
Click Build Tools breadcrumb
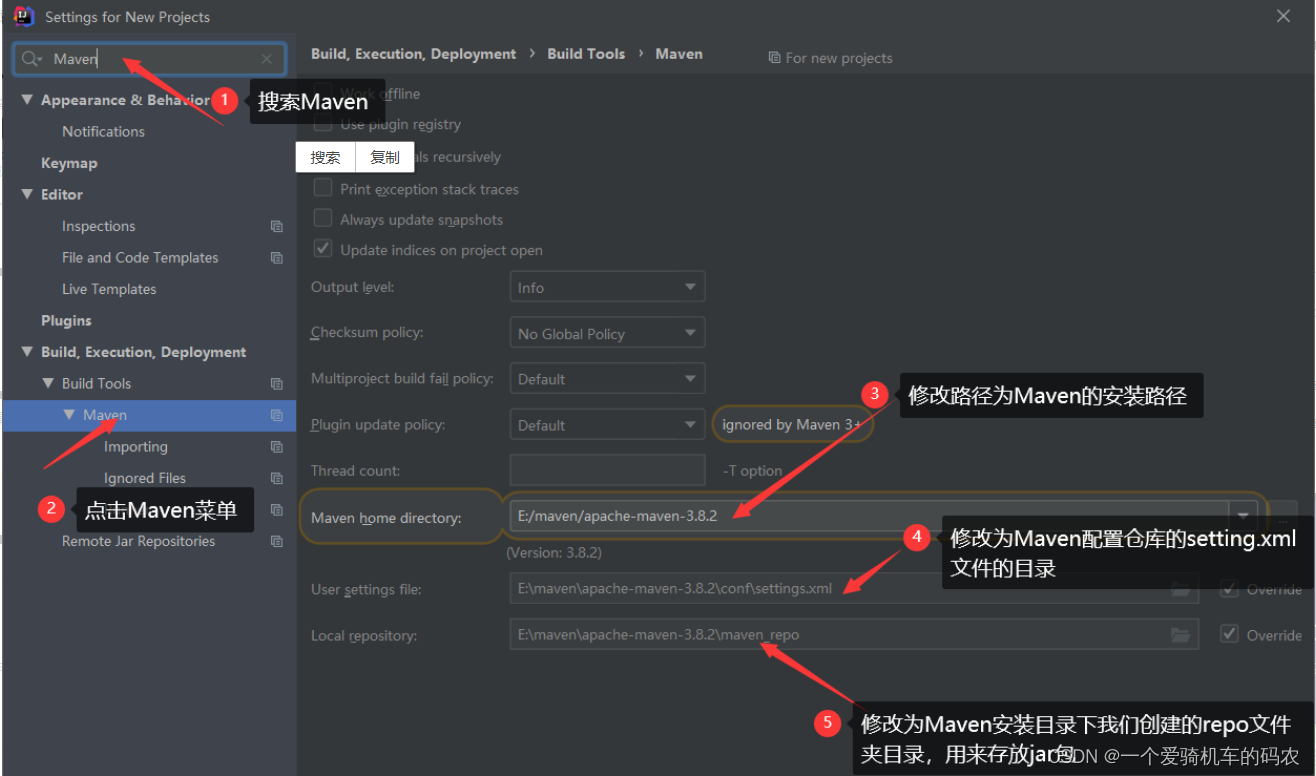586,54
